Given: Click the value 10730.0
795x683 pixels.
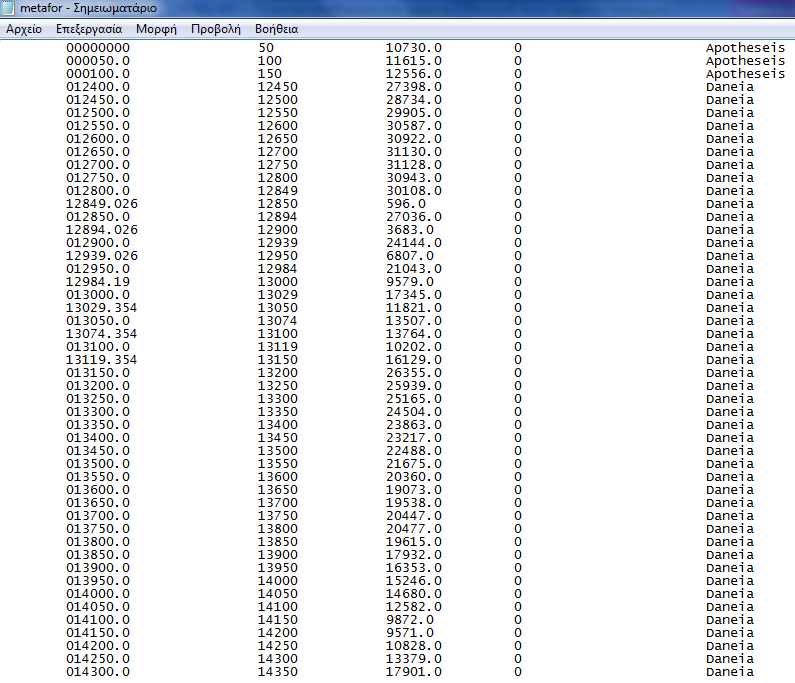Looking at the screenshot, I should click(414, 48).
